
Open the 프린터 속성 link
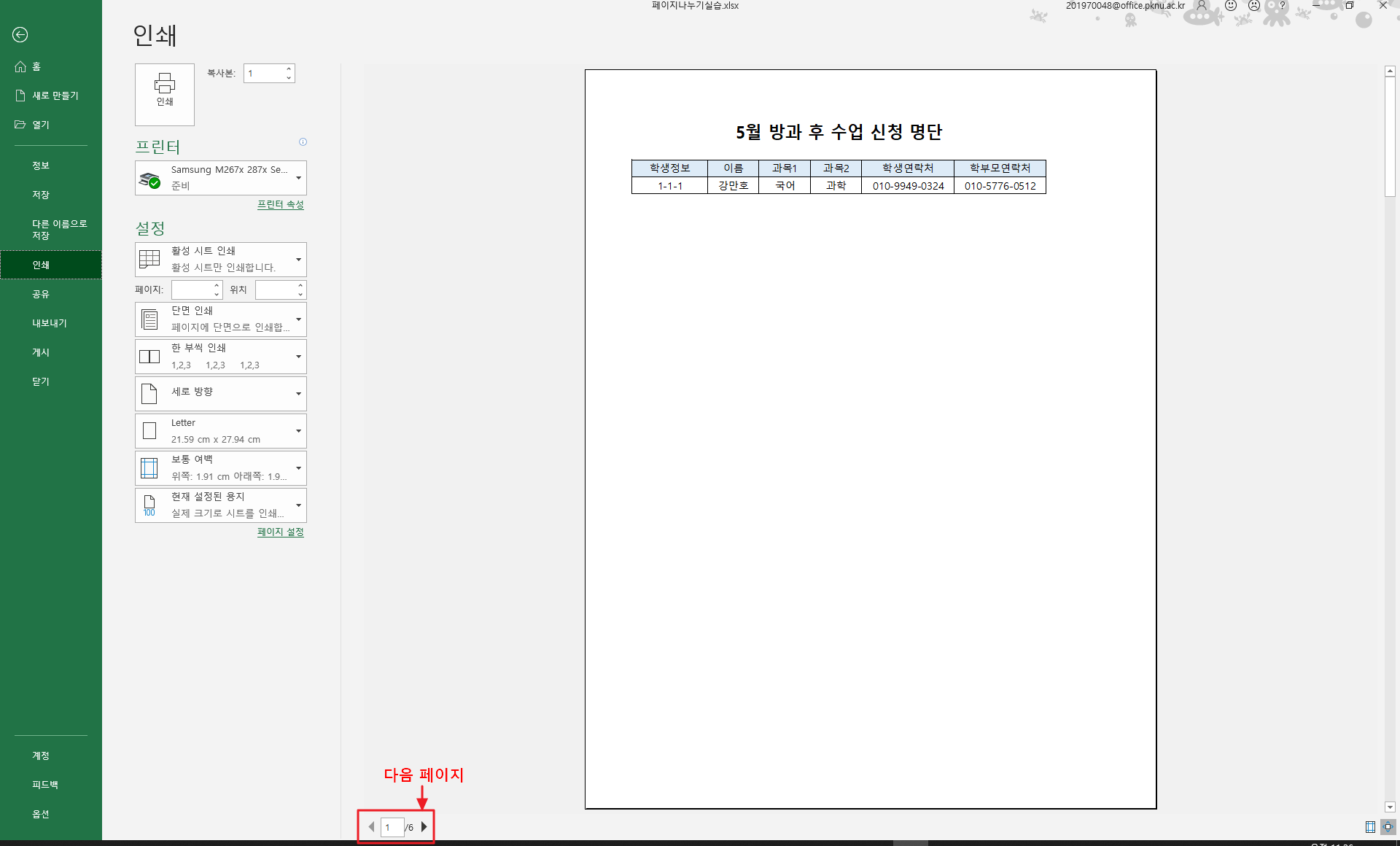click(280, 205)
